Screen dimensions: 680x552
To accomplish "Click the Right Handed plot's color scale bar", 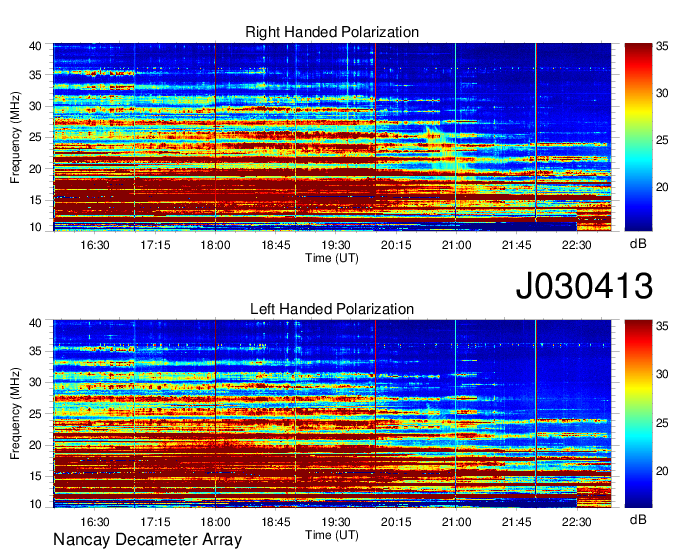I will pos(638,137).
